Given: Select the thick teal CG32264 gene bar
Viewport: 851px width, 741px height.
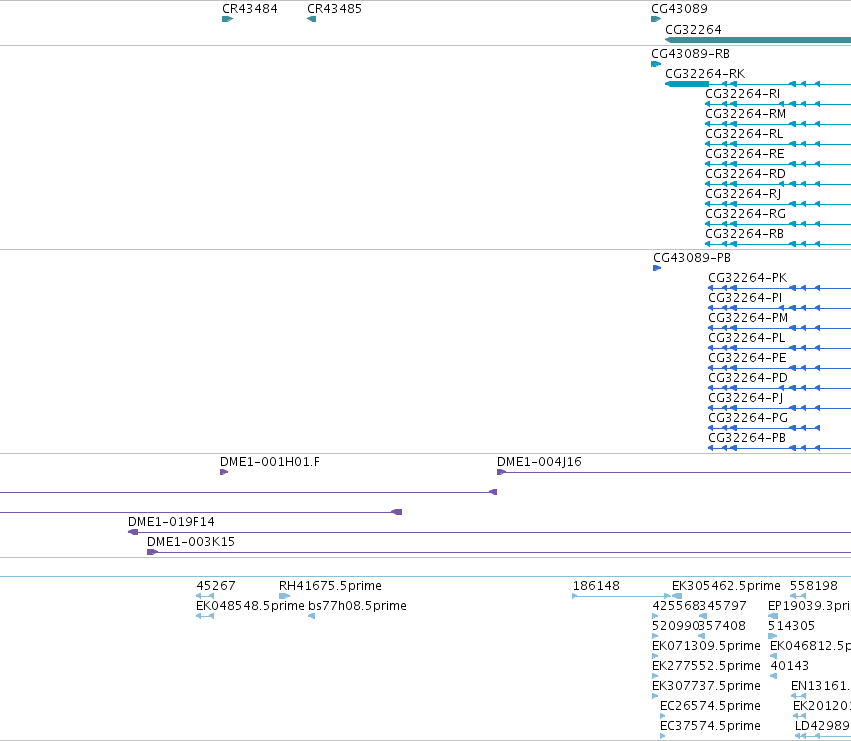Looking at the screenshot, I should click(x=758, y=40).
